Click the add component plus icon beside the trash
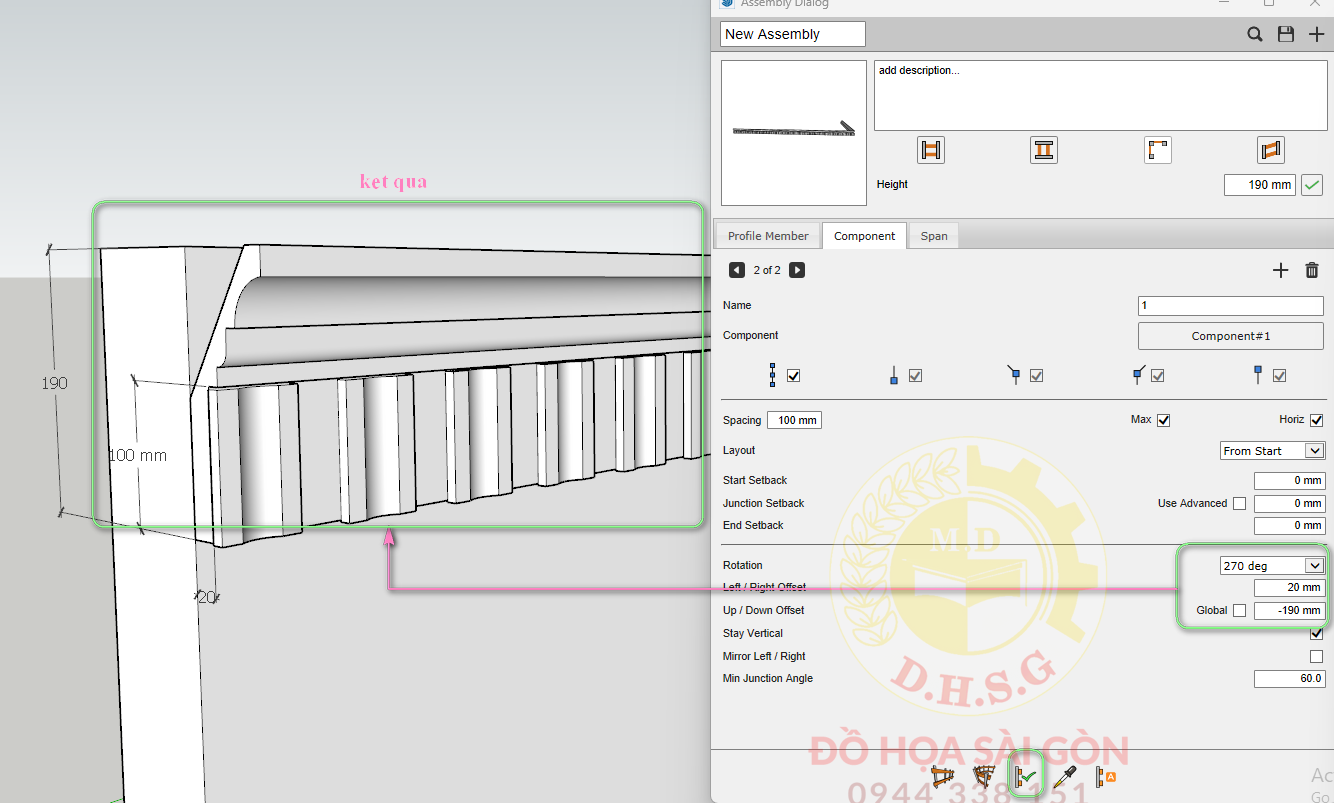Screen dimensions: 1334x803 (x=1280, y=270)
